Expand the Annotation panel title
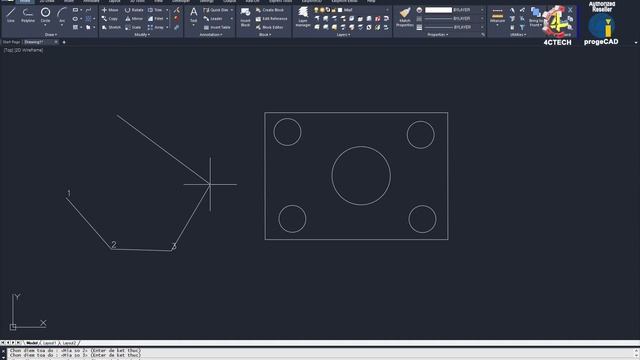 coord(211,35)
